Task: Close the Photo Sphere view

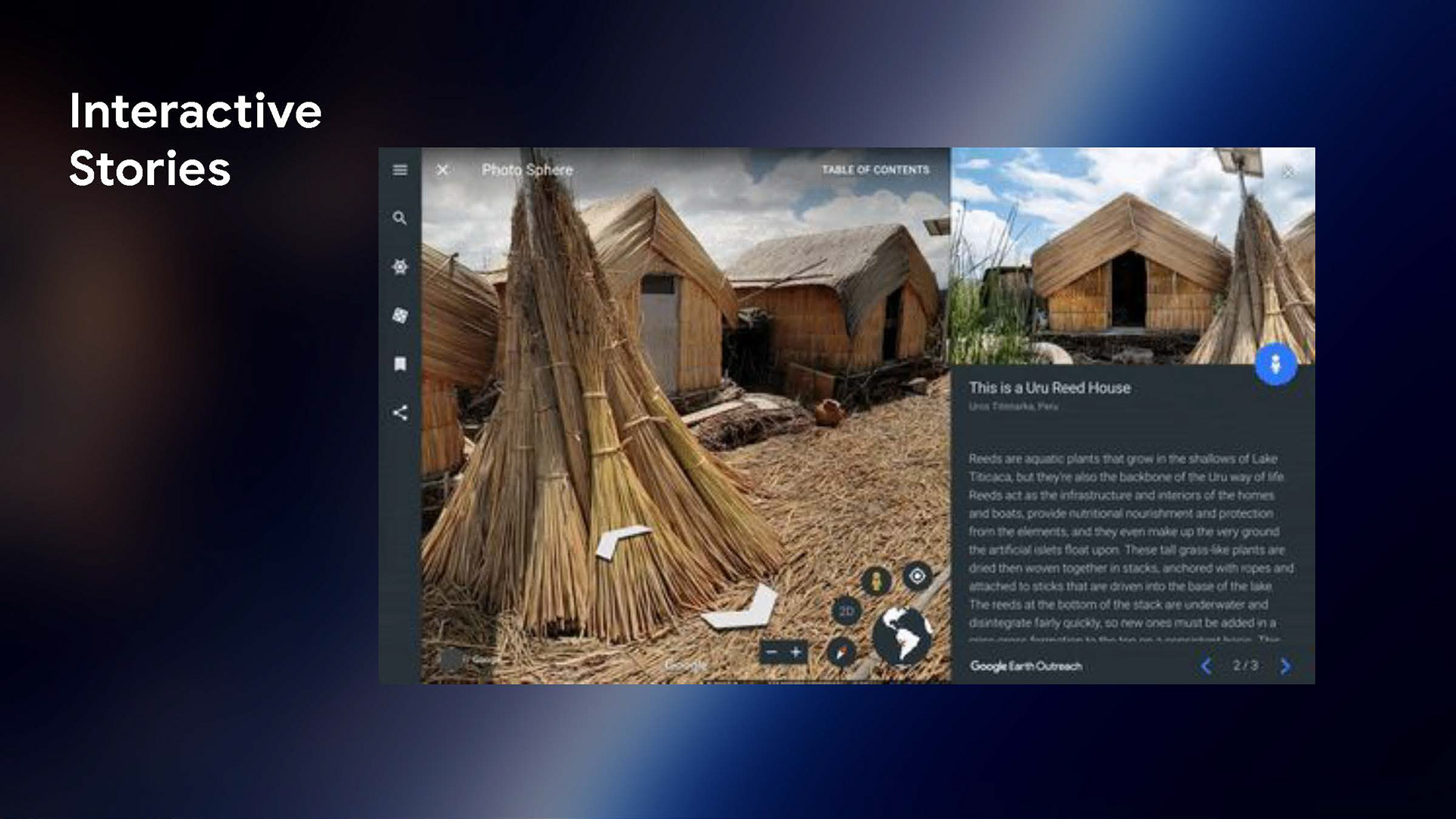Action: click(442, 170)
